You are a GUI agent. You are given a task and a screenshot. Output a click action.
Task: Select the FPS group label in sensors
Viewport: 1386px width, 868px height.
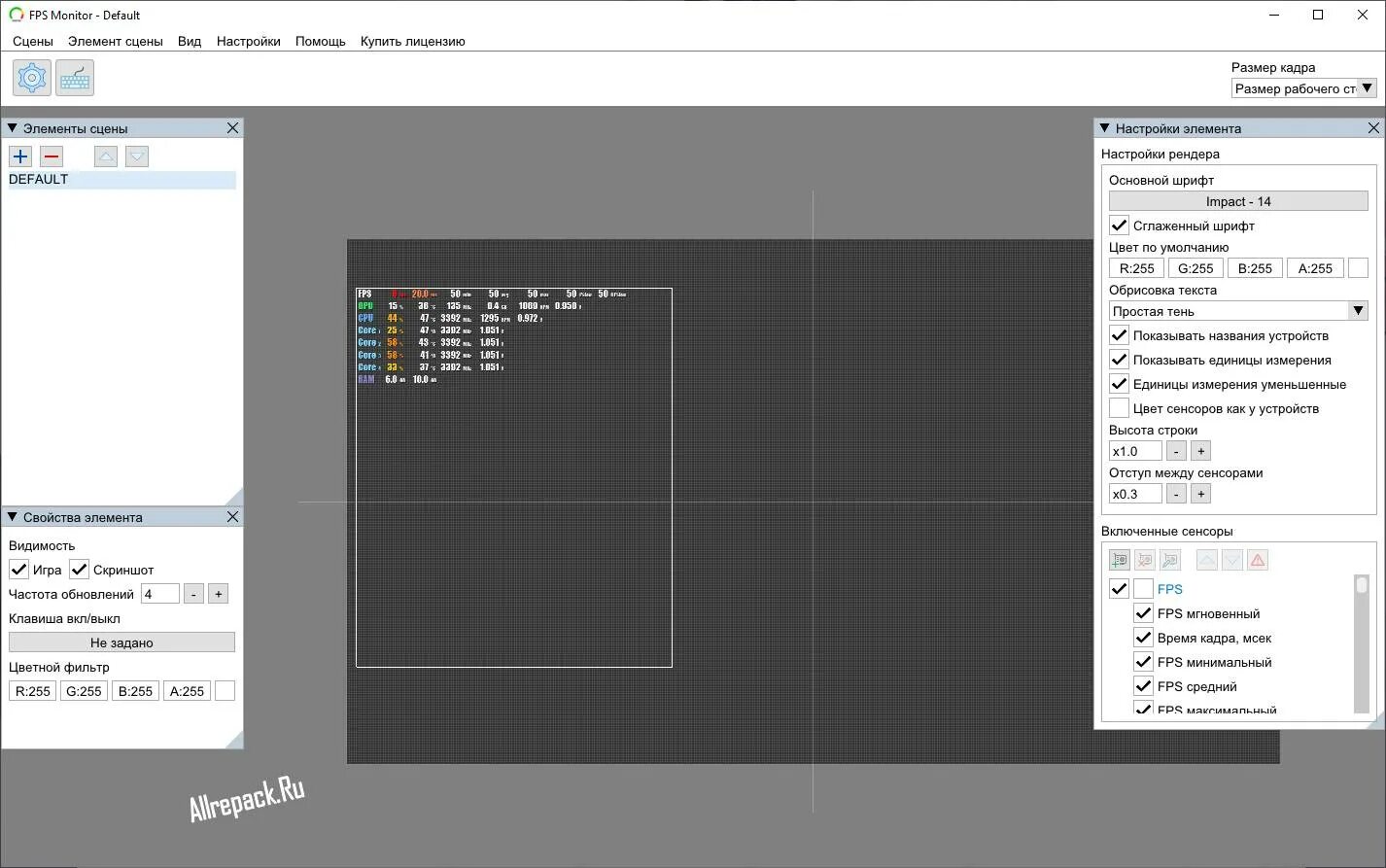1170,589
